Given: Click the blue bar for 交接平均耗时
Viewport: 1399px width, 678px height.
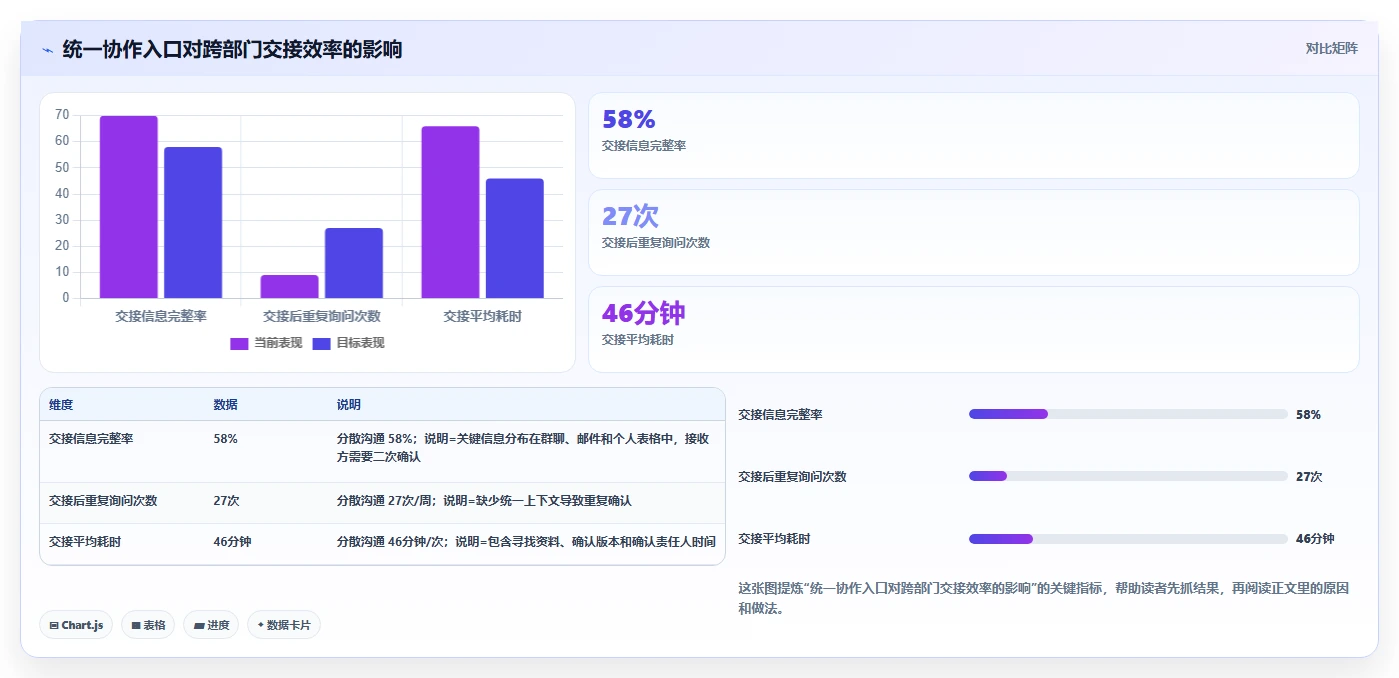Looking at the screenshot, I should pos(514,238).
